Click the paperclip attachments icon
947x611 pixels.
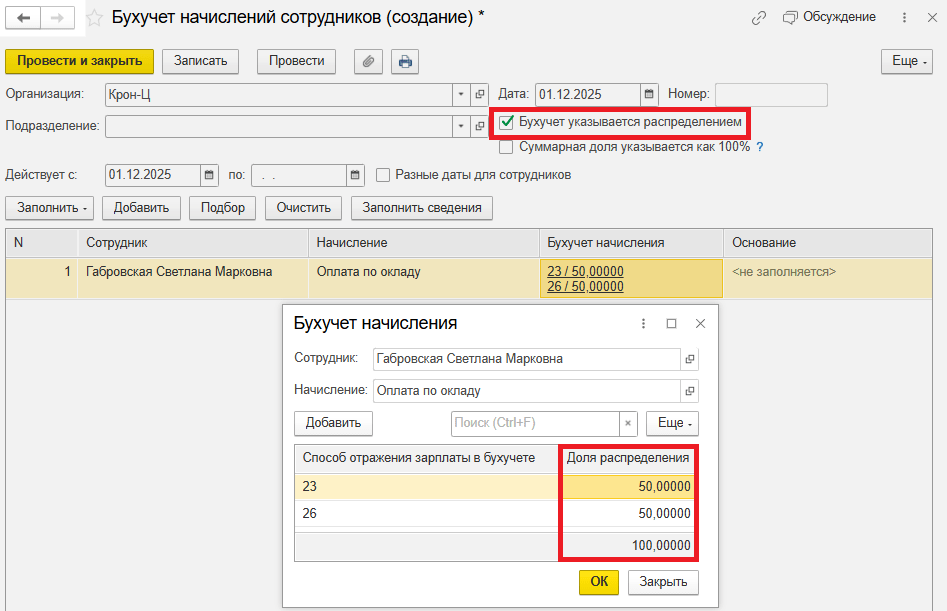(368, 61)
